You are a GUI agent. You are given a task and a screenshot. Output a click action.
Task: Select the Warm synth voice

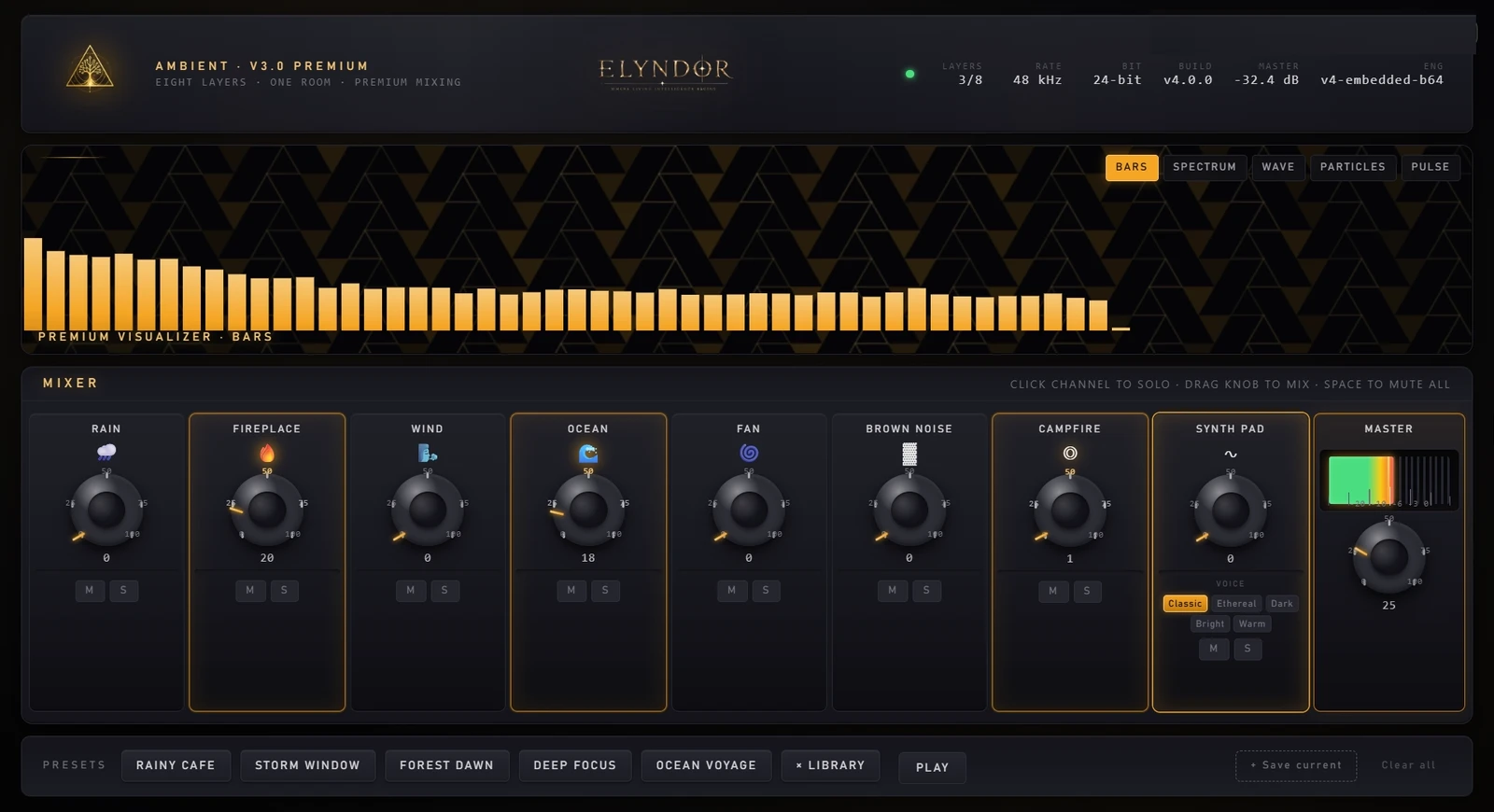[x=1252, y=624]
